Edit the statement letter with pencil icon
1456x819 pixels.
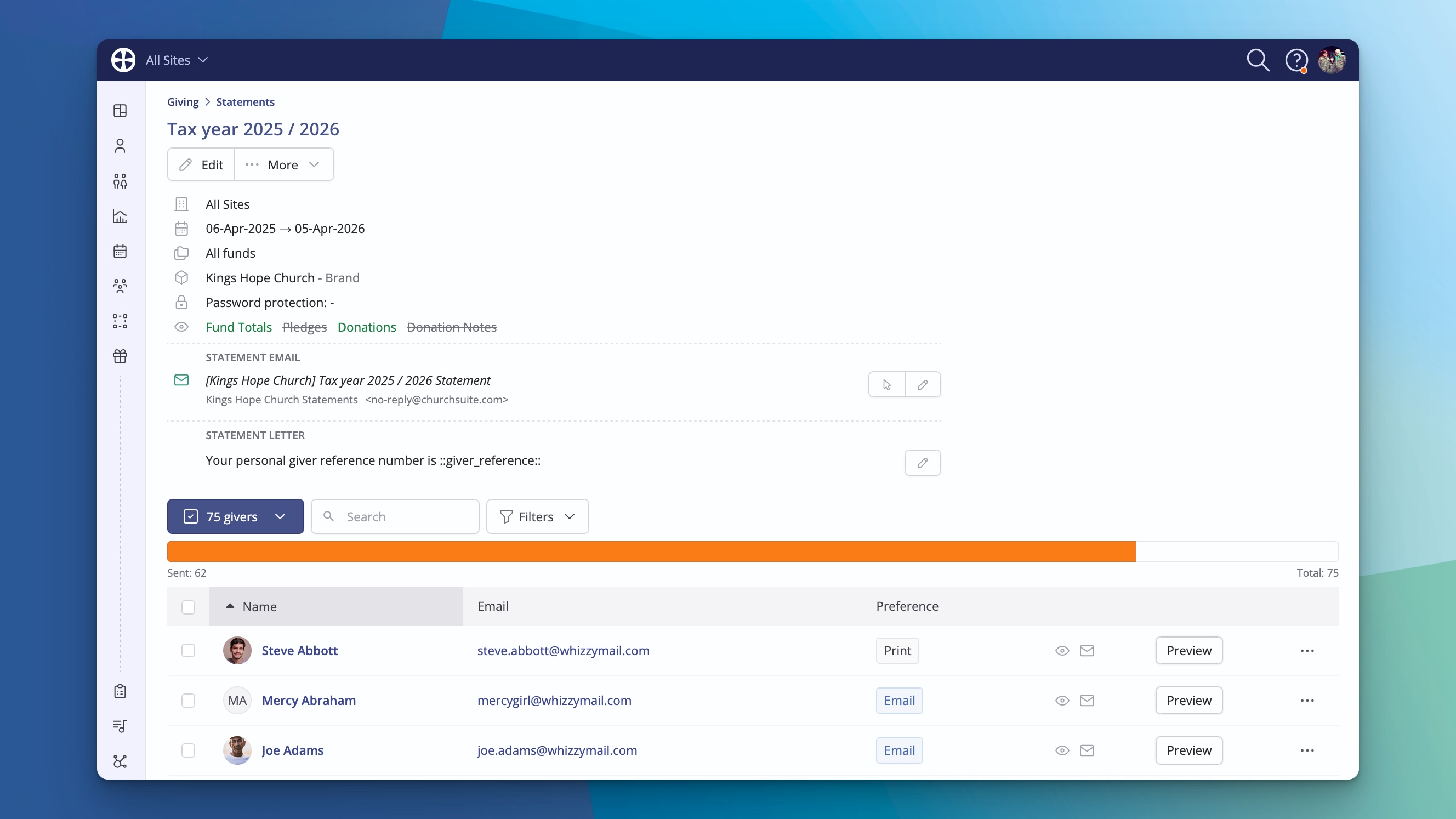tap(923, 463)
